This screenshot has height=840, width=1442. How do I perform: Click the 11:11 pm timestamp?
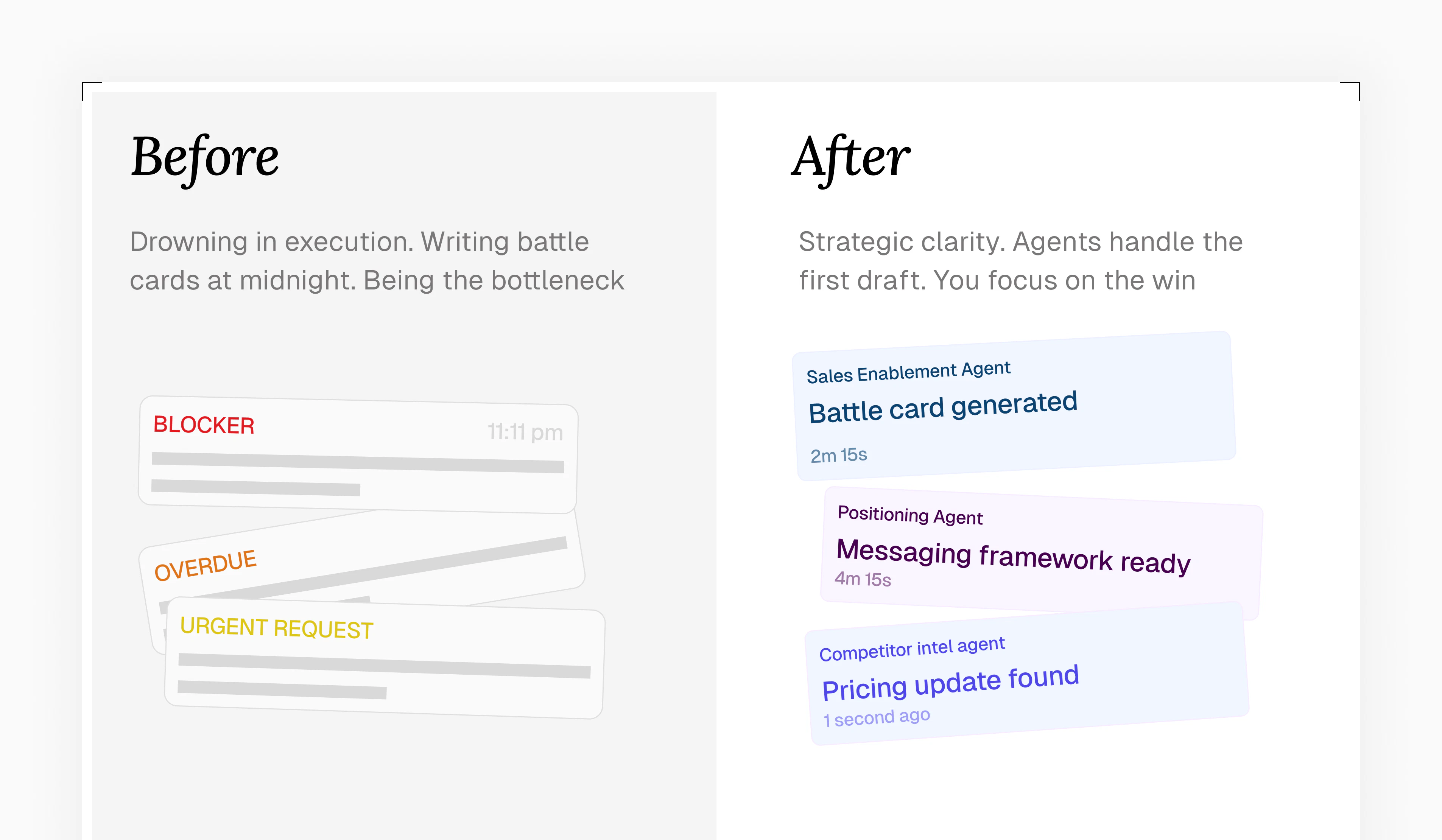[525, 432]
